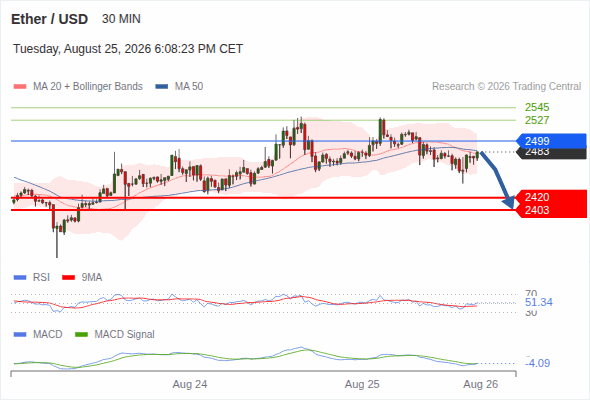Click the MA 50 blue legend swatch
590x400 pixels.
coord(162,87)
